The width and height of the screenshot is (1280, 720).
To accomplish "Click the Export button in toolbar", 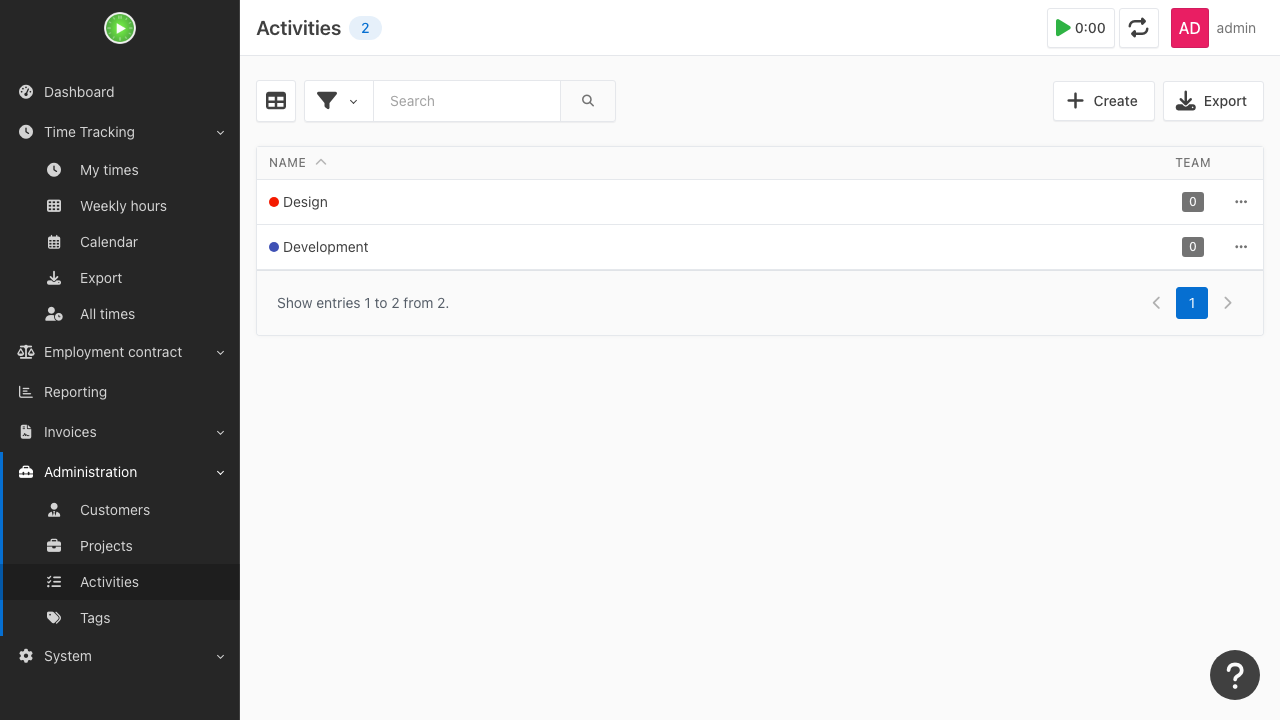I will [1213, 101].
